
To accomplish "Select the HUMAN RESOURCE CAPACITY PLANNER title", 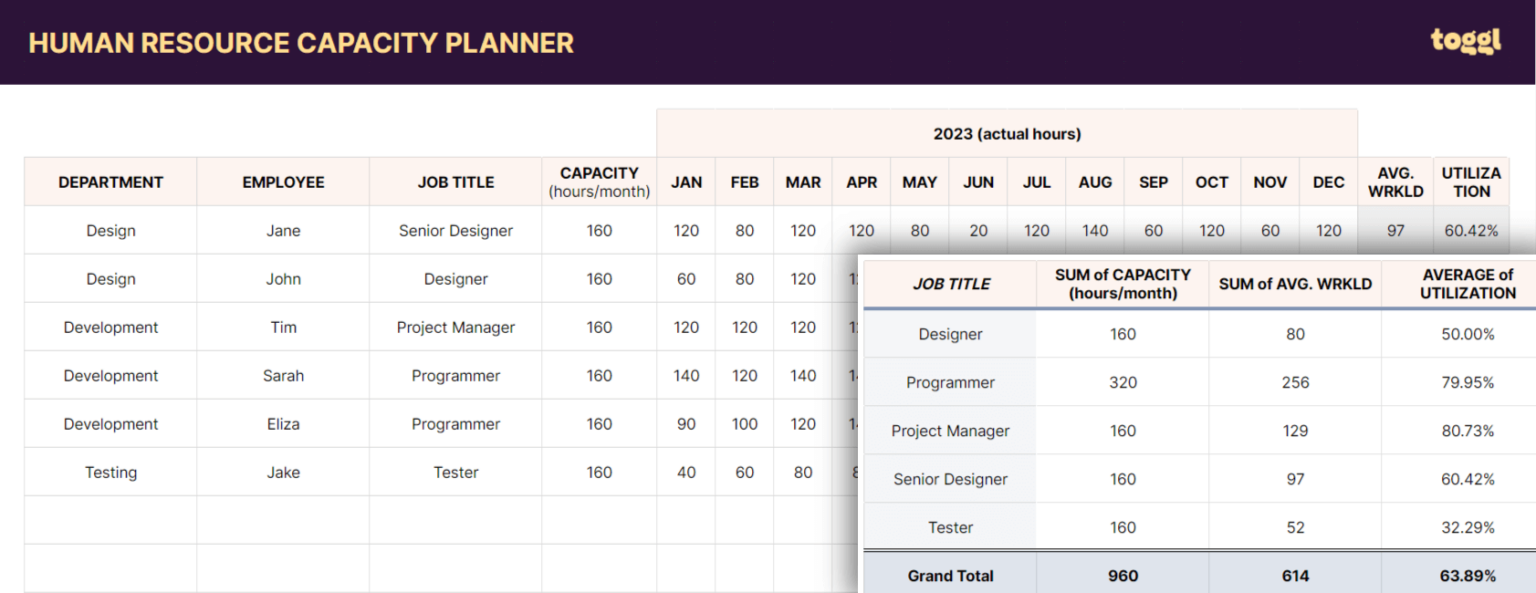I will (x=301, y=42).
